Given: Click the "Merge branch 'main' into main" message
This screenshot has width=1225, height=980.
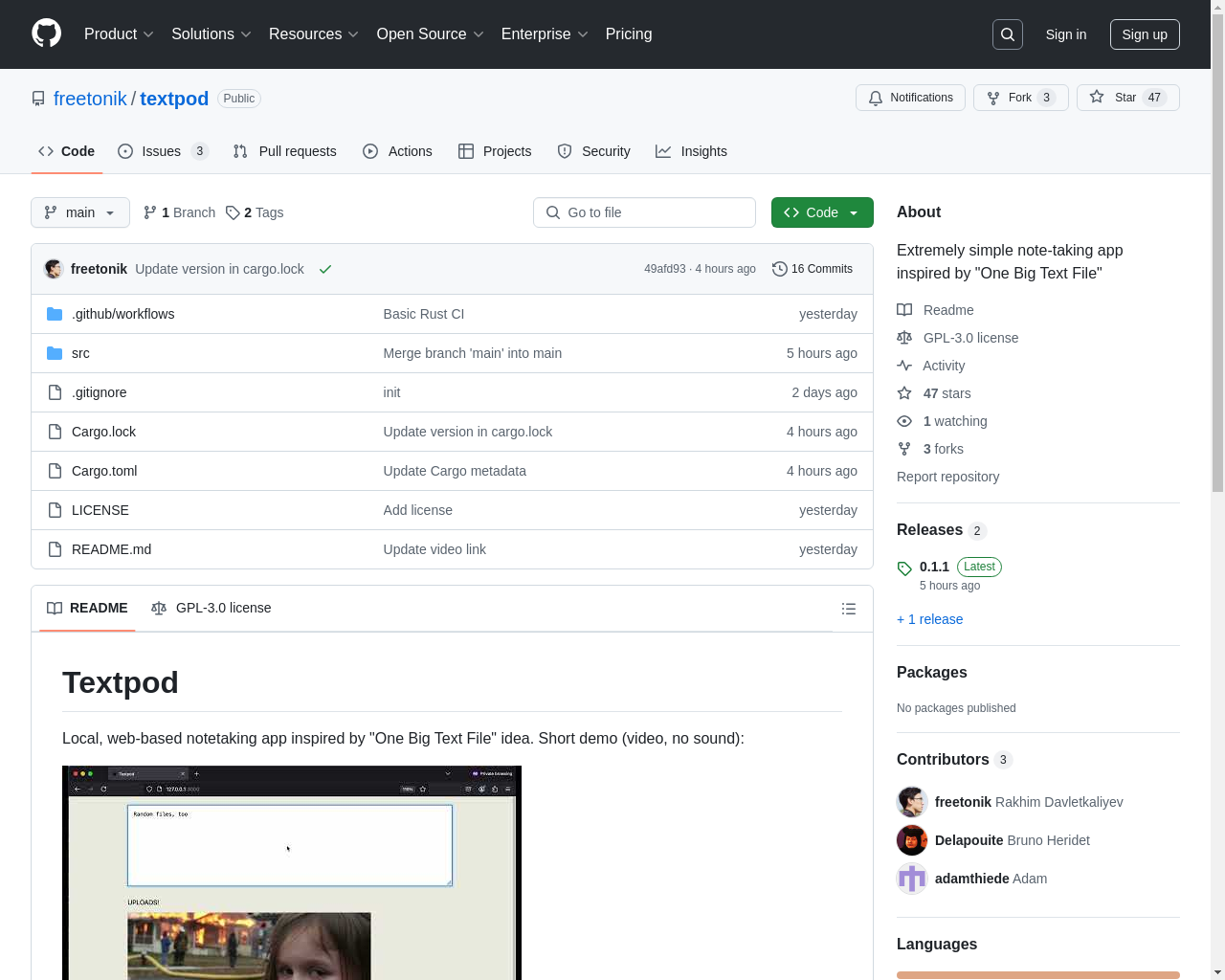Looking at the screenshot, I should tap(473, 353).
